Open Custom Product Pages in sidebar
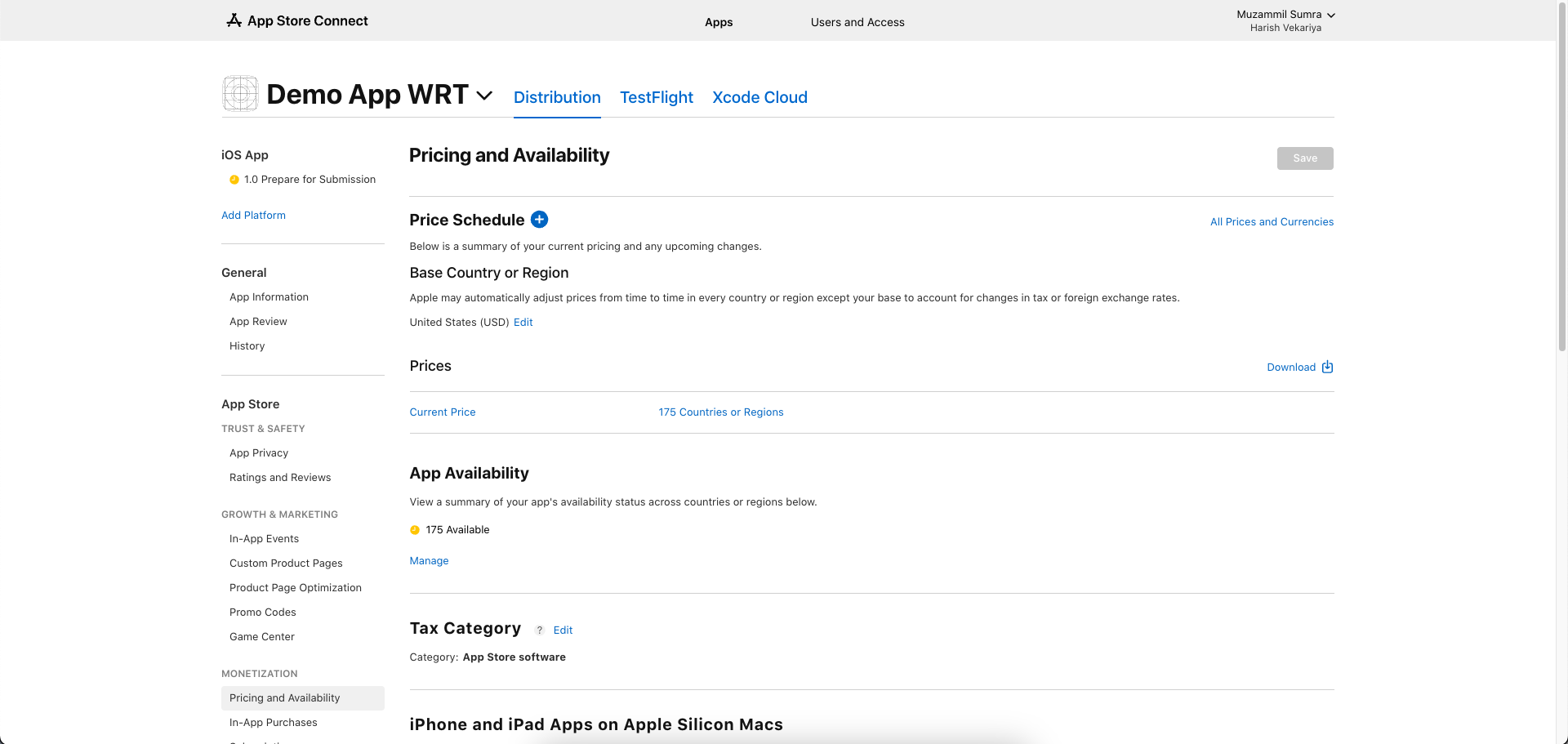 point(286,564)
